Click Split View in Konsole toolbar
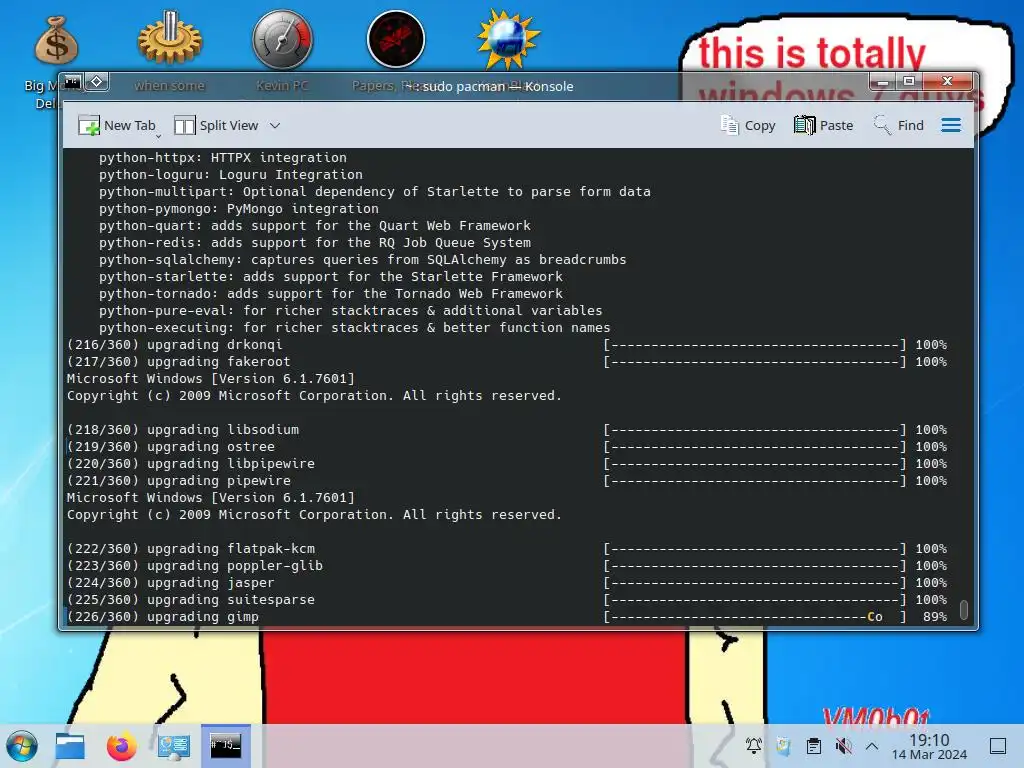The width and height of the screenshot is (1024, 768). tap(216, 125)
